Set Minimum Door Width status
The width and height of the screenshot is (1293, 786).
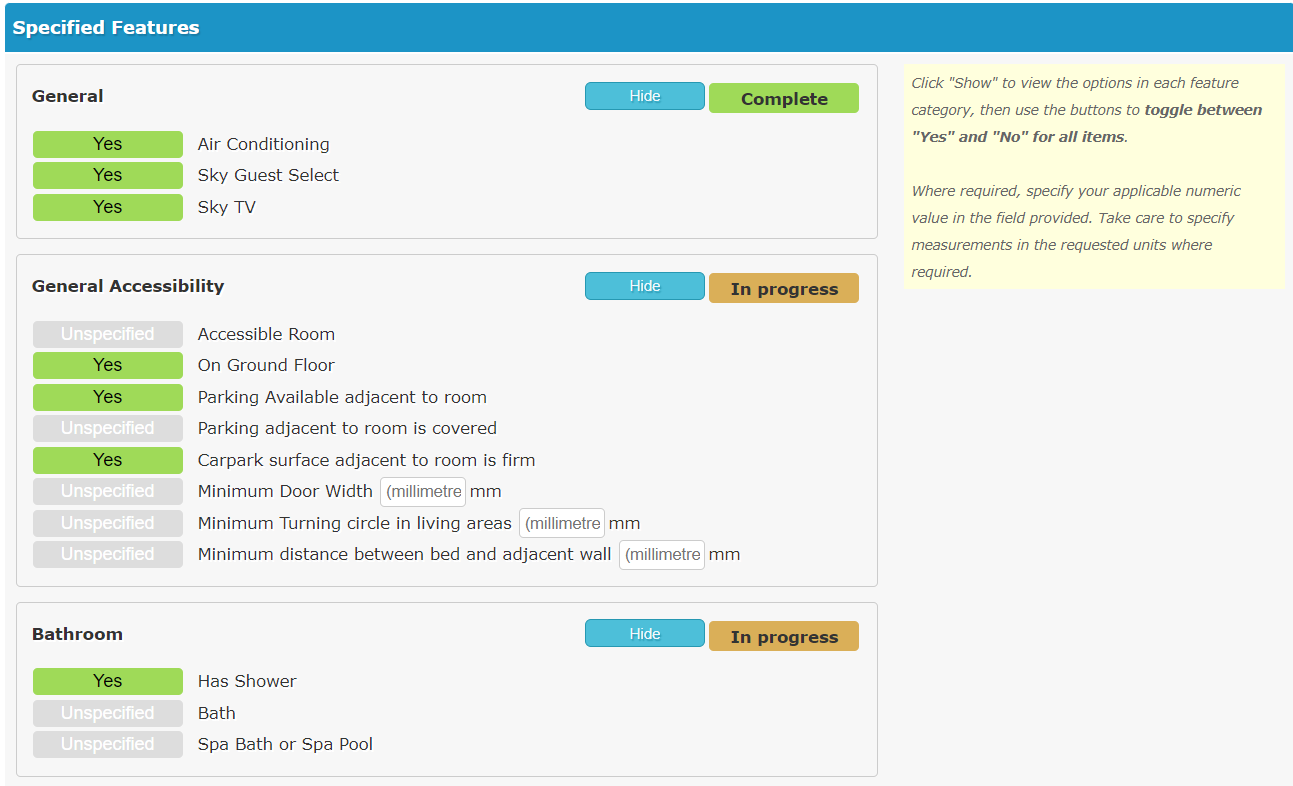[107, 491]
